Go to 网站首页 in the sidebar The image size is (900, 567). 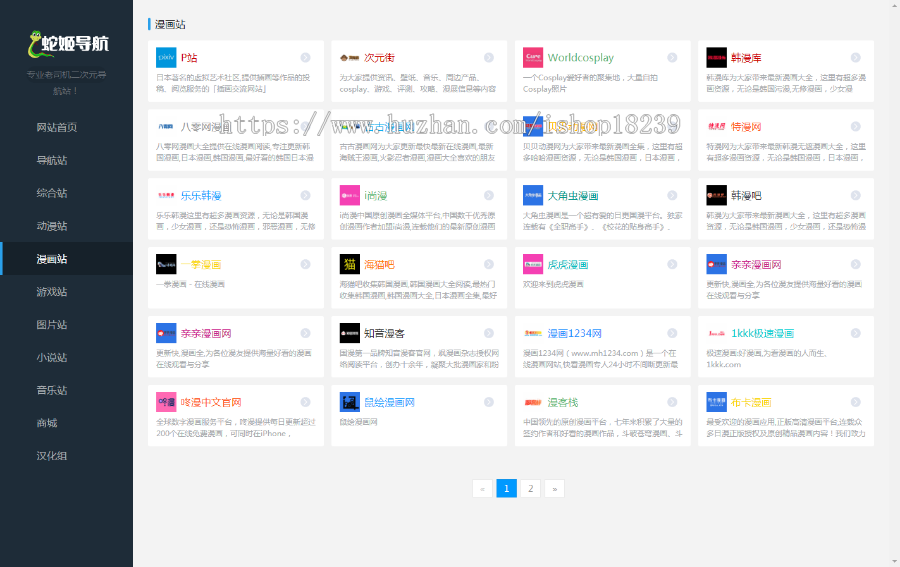[56, 127]
